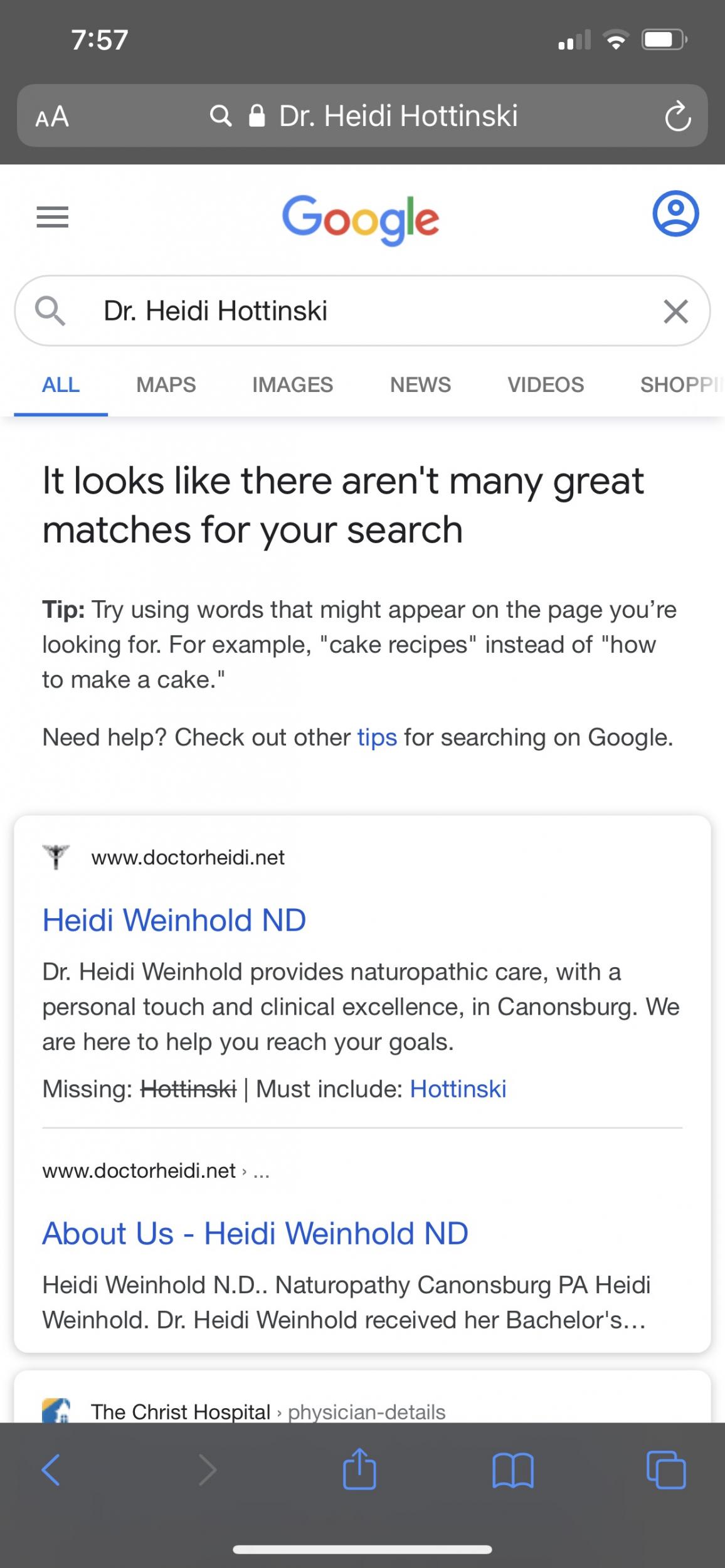The height and width of the screenshot is (1568, 725).
Task: Open About Us - Heidi Weinhold ND link
Action: [x=255, y=1233]
